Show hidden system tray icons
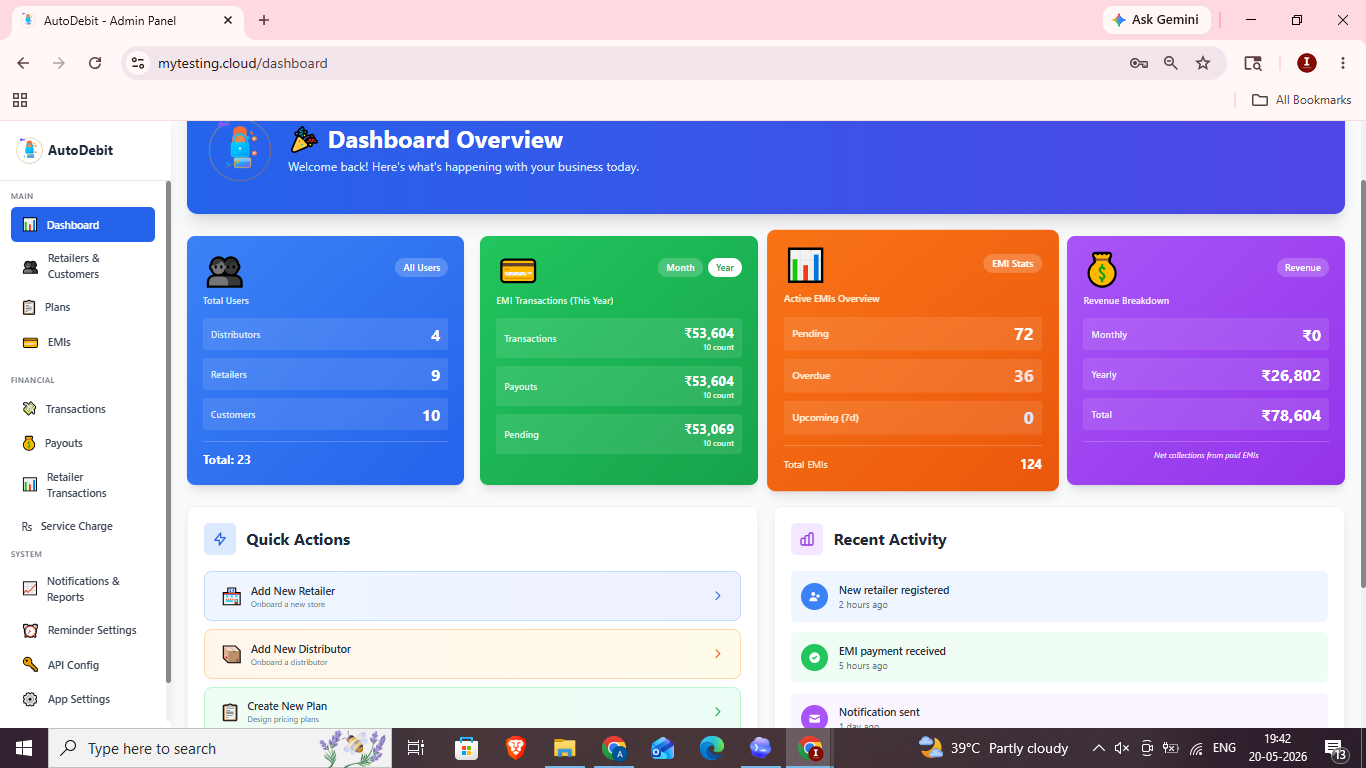This screenshot has height=768, width=1366. pos(1098,748)
